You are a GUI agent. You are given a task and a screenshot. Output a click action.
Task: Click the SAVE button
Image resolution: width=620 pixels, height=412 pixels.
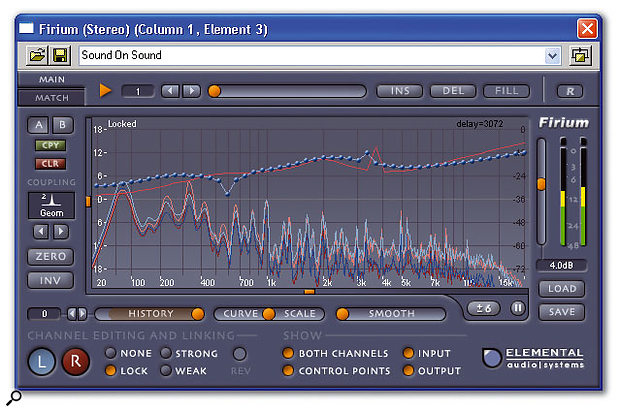click(561, 312)
